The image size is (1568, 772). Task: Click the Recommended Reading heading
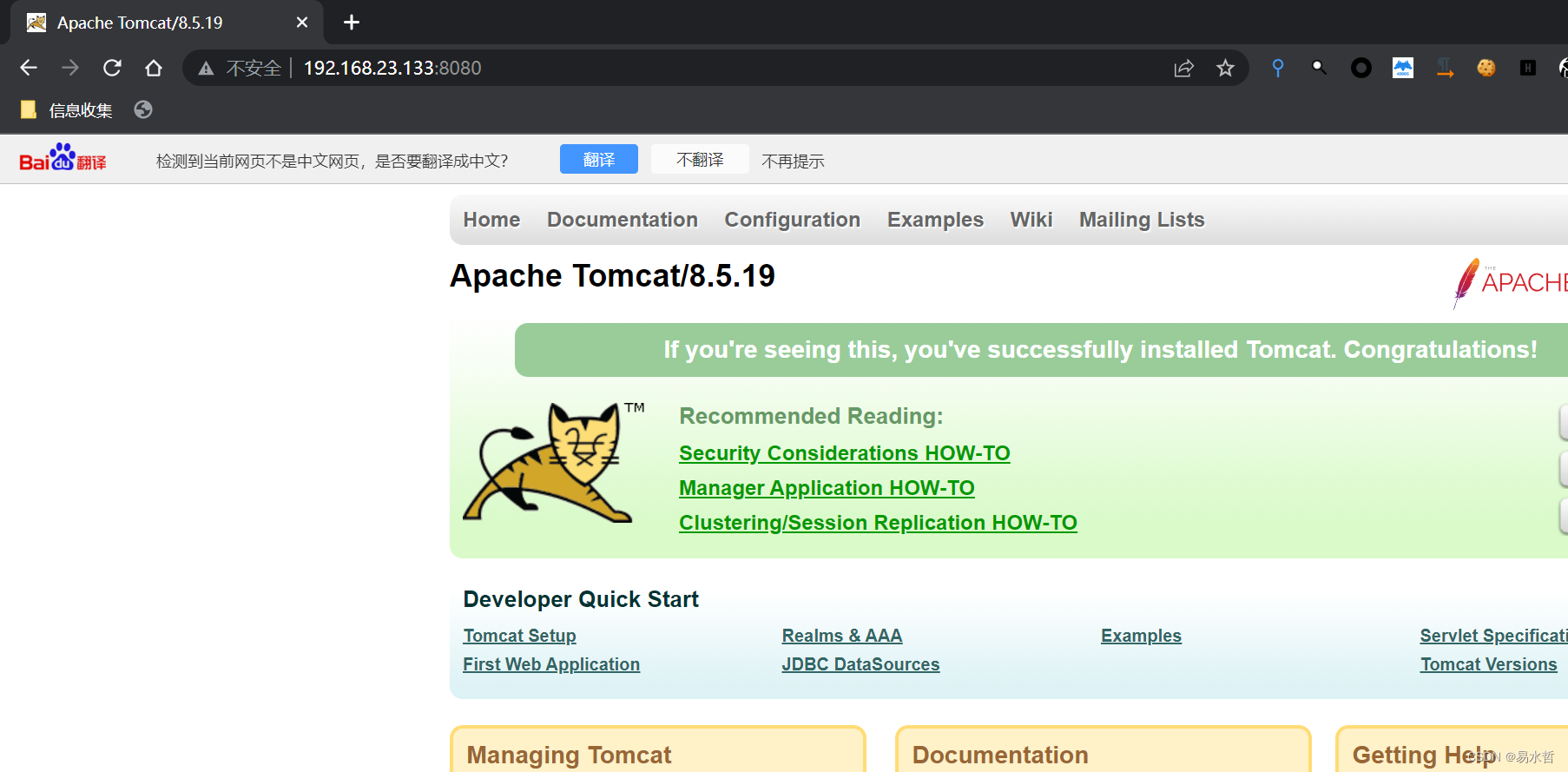coord(811,416)
